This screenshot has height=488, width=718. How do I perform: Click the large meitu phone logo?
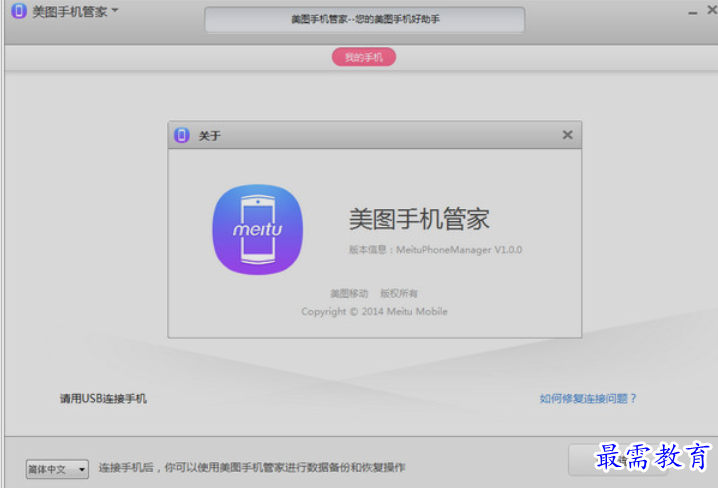tap(258, 229)
